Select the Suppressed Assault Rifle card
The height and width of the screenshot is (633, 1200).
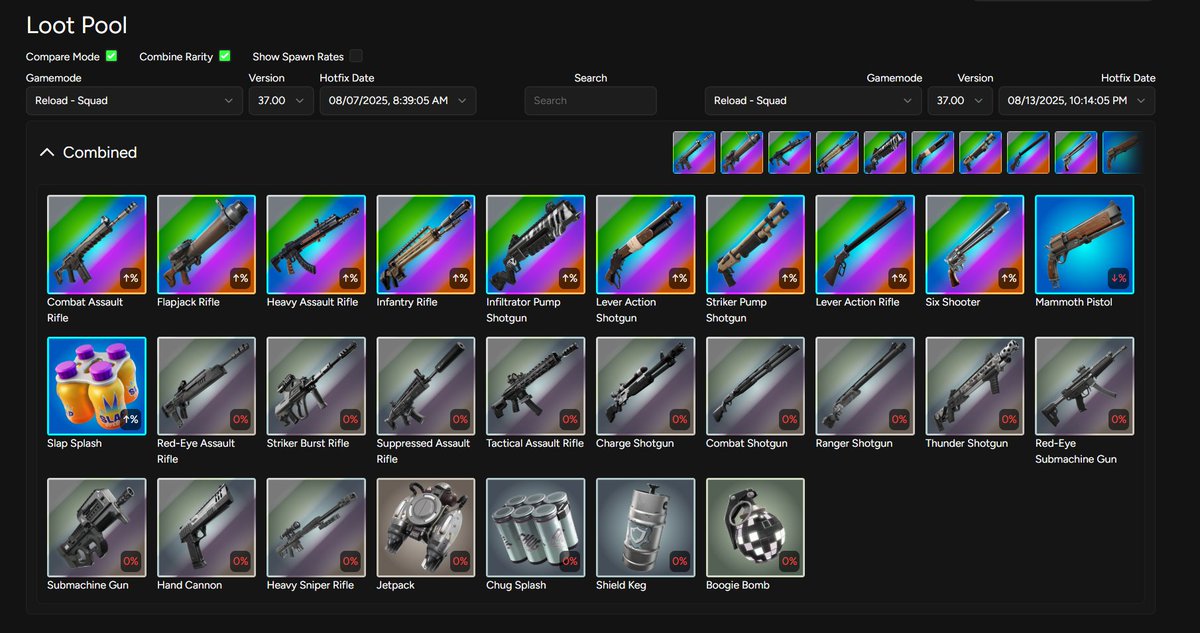coord(426,386)
